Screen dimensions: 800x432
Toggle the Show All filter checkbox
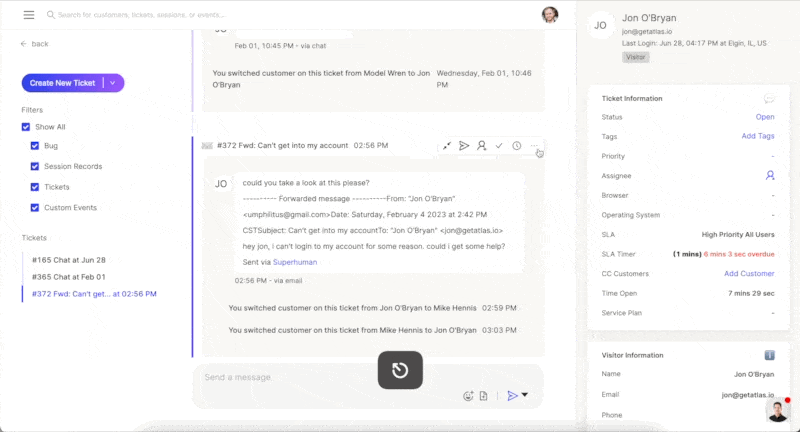[26, 127]
